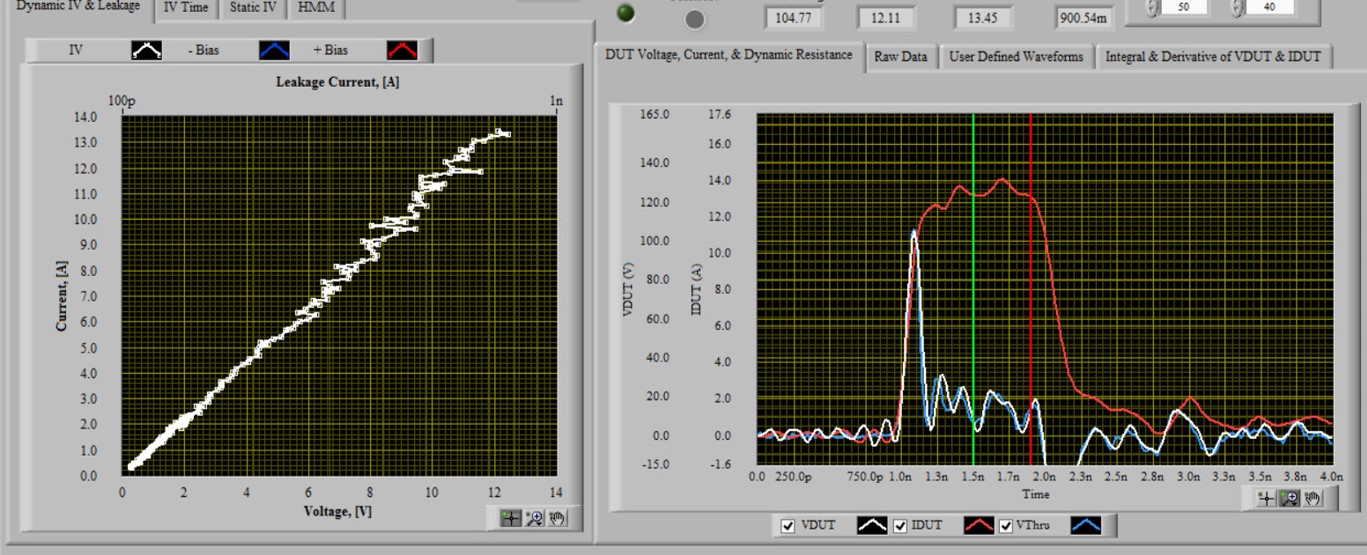Click the Voltage, [V] axis label
This screenshot has height=555, width=1367.
point(338,511)
